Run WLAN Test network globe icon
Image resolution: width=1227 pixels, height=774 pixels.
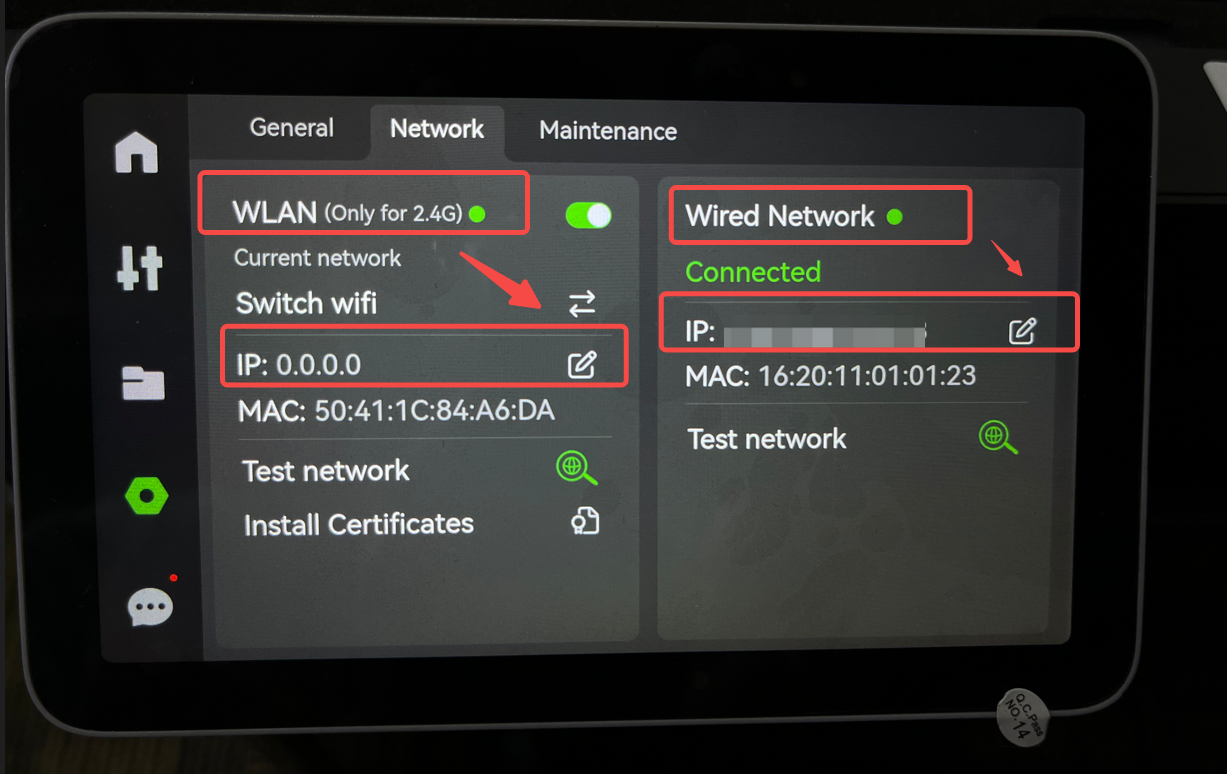[576, 468]
